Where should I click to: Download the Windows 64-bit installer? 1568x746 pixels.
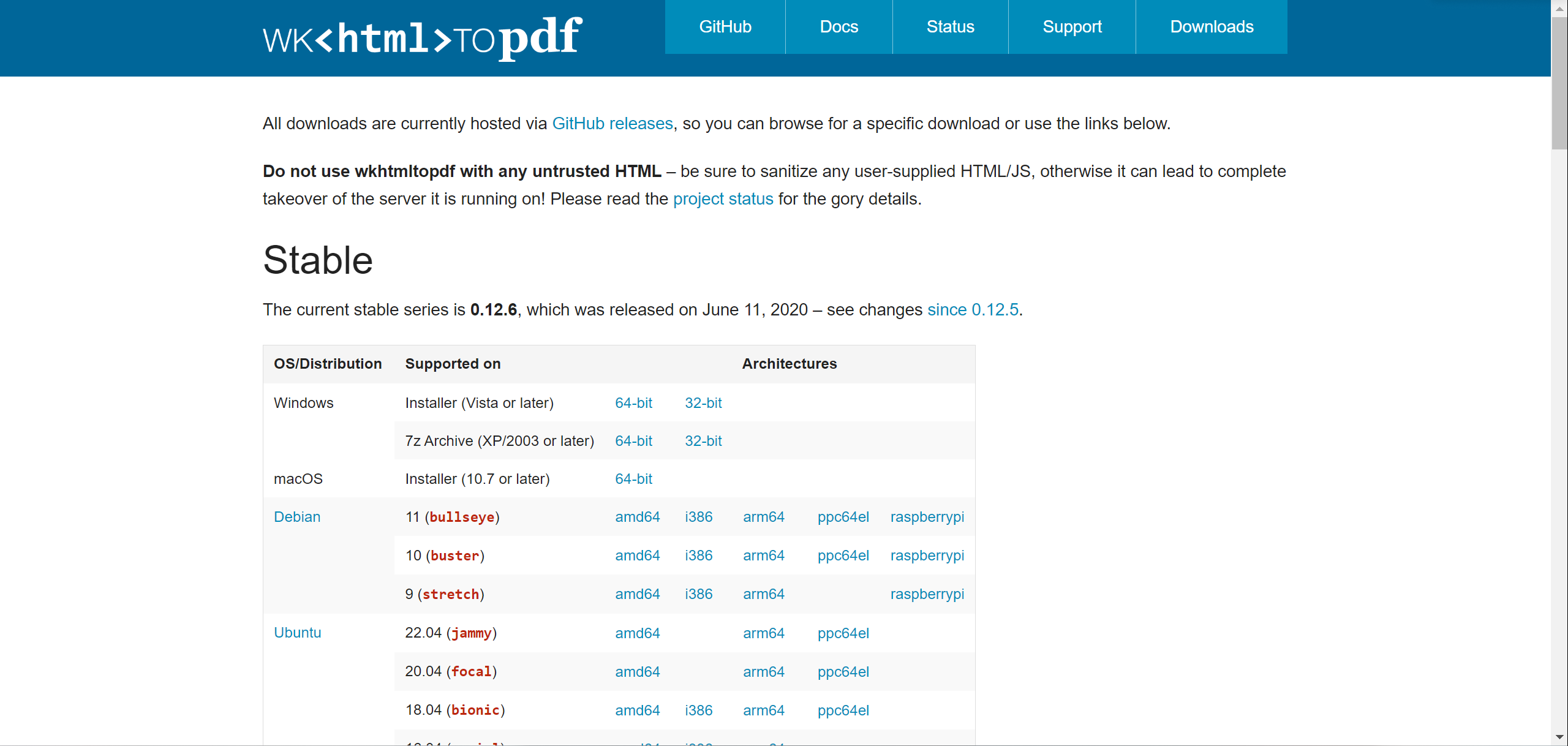point(633,402)
